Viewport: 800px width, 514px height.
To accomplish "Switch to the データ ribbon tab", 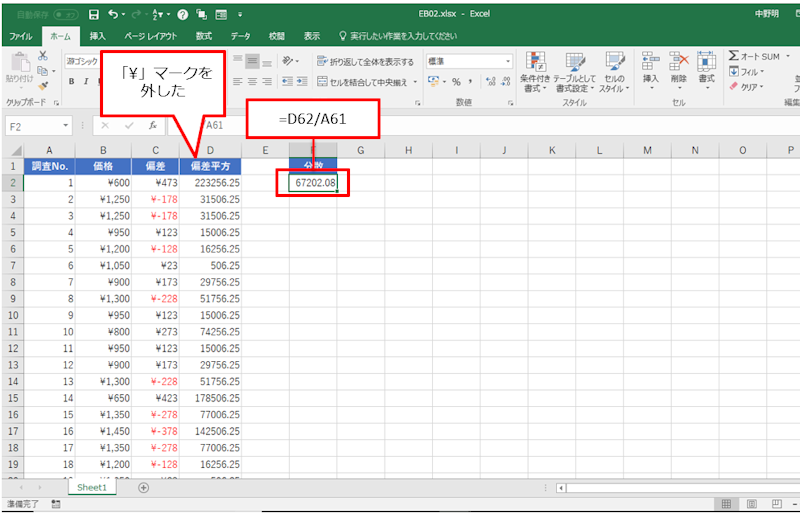I will pos(241,36).
